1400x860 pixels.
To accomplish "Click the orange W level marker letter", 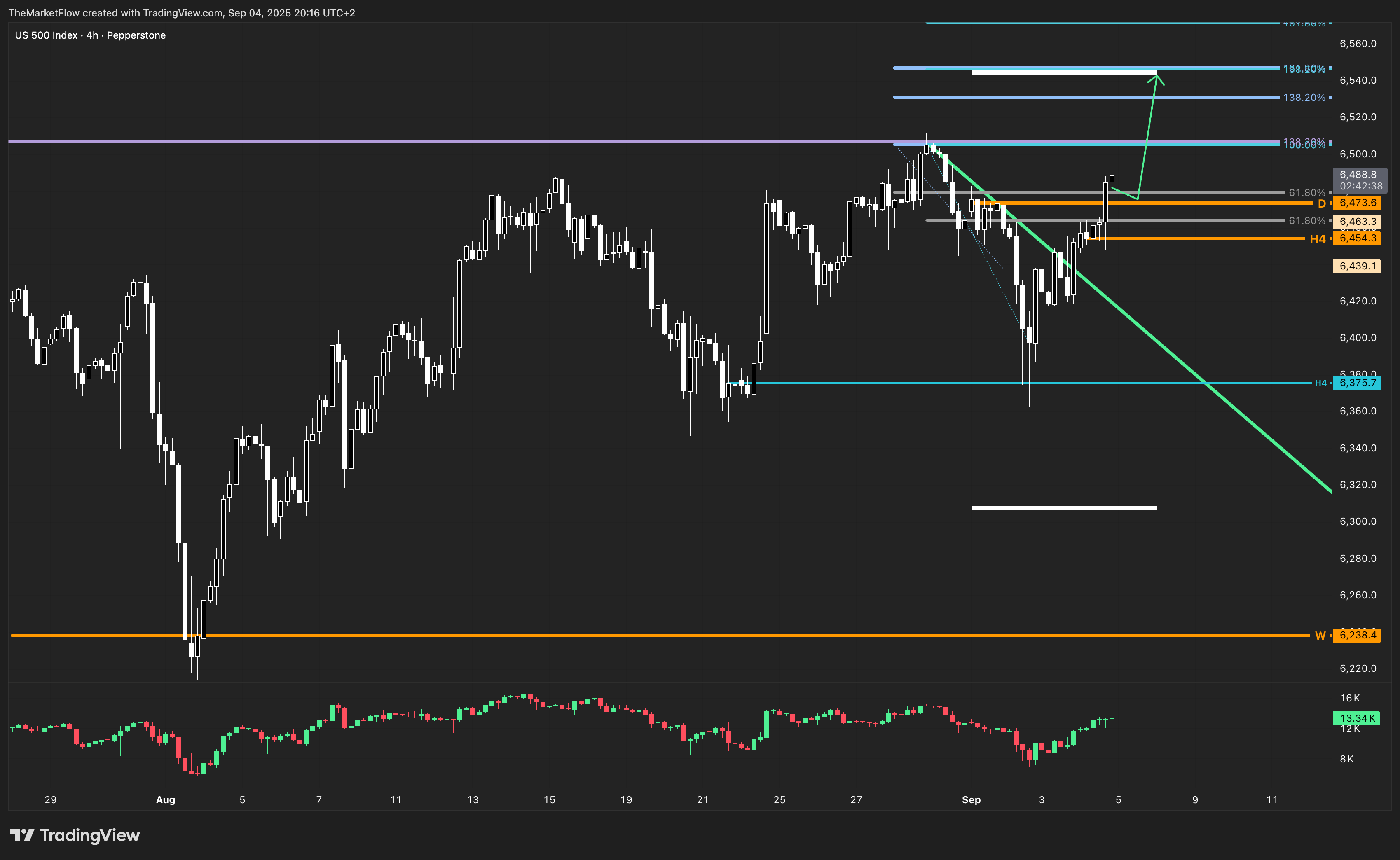I will [1320, 636].
